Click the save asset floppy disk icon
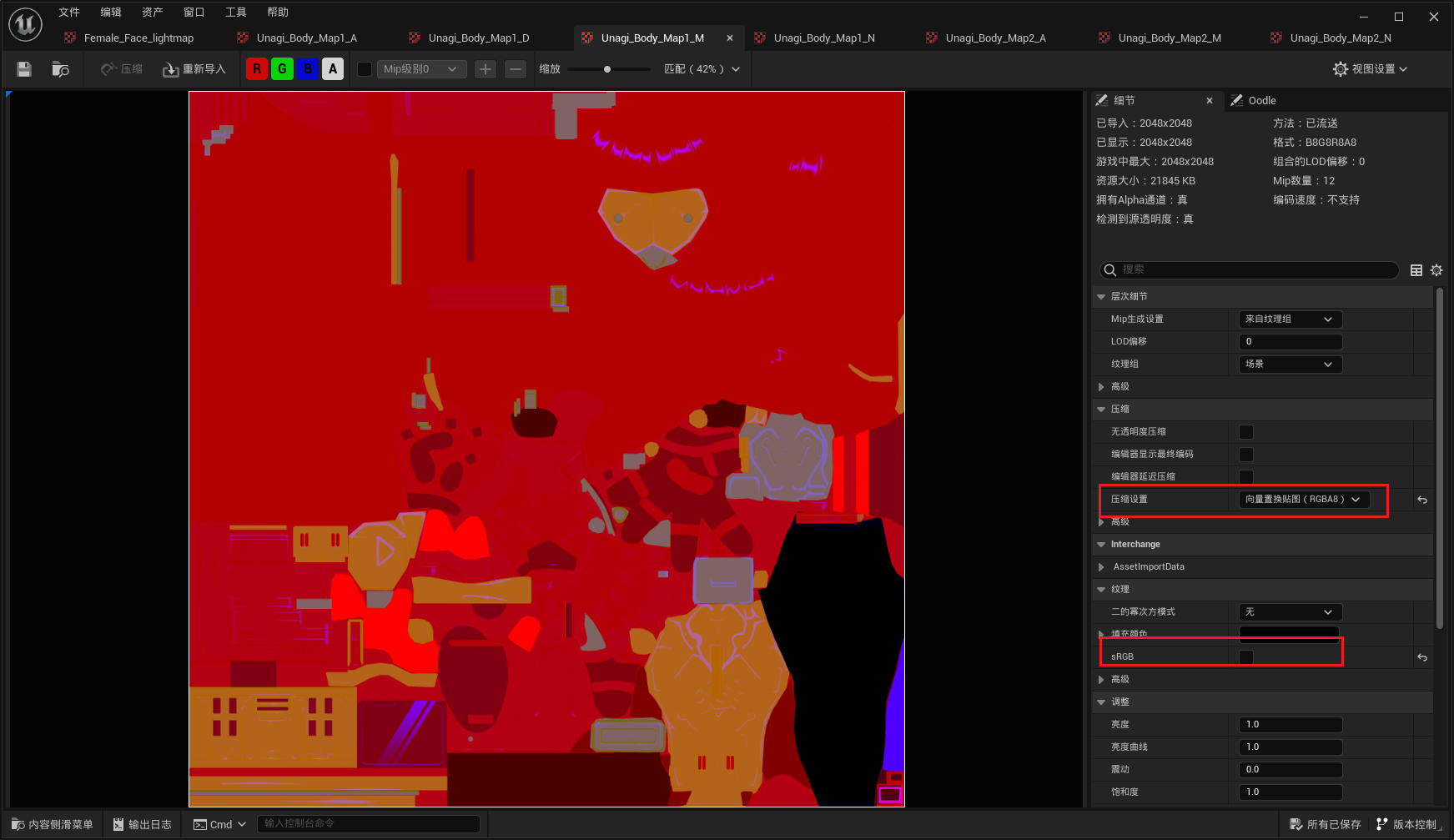The image size is (1454, 840). coord(24,69)
